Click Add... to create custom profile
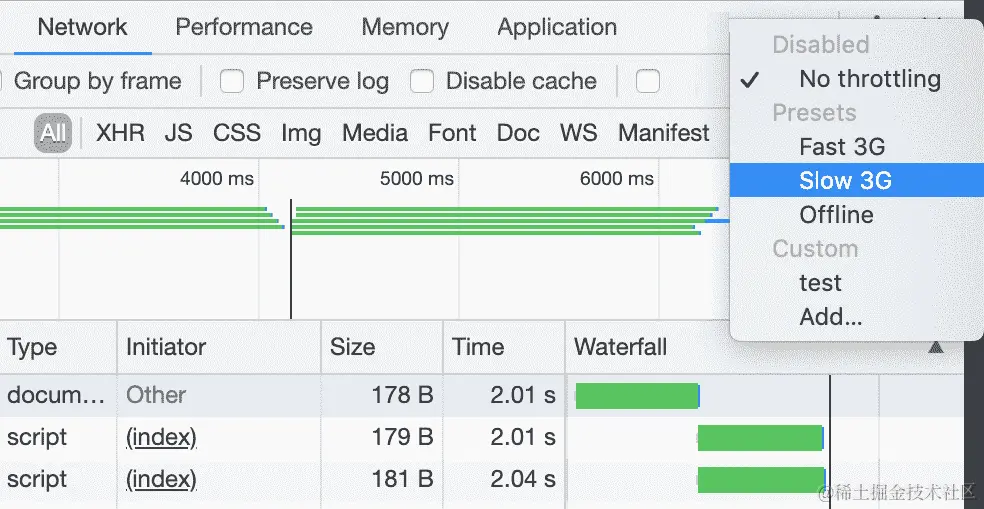This screenshot has height=509, width=984. 830,317
